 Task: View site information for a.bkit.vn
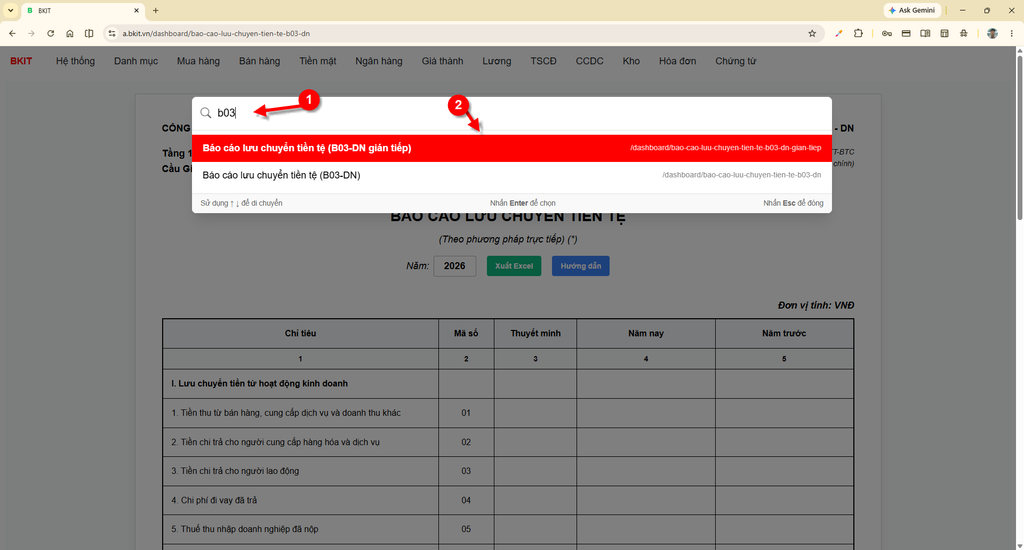tap(112, 33)
